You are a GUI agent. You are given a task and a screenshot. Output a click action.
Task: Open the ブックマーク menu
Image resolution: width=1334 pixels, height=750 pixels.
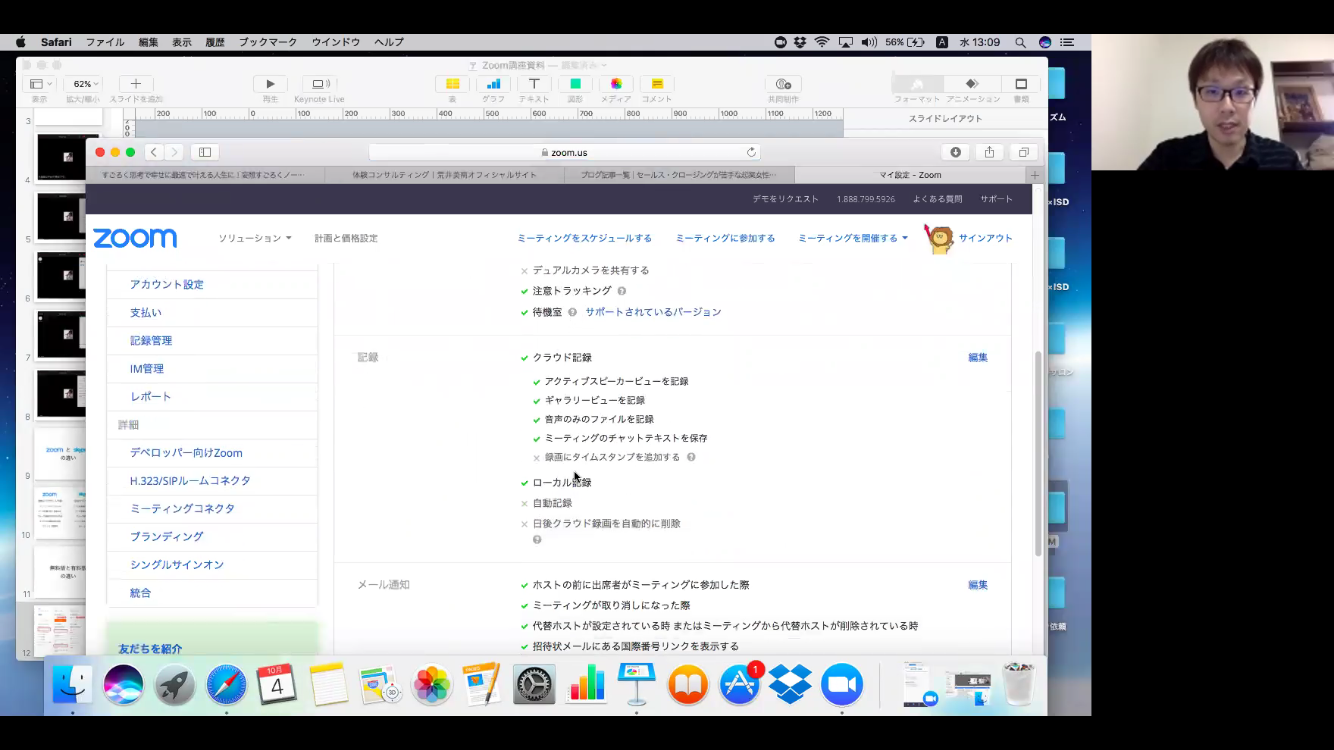pyautogui.click(x=268, y=42)
